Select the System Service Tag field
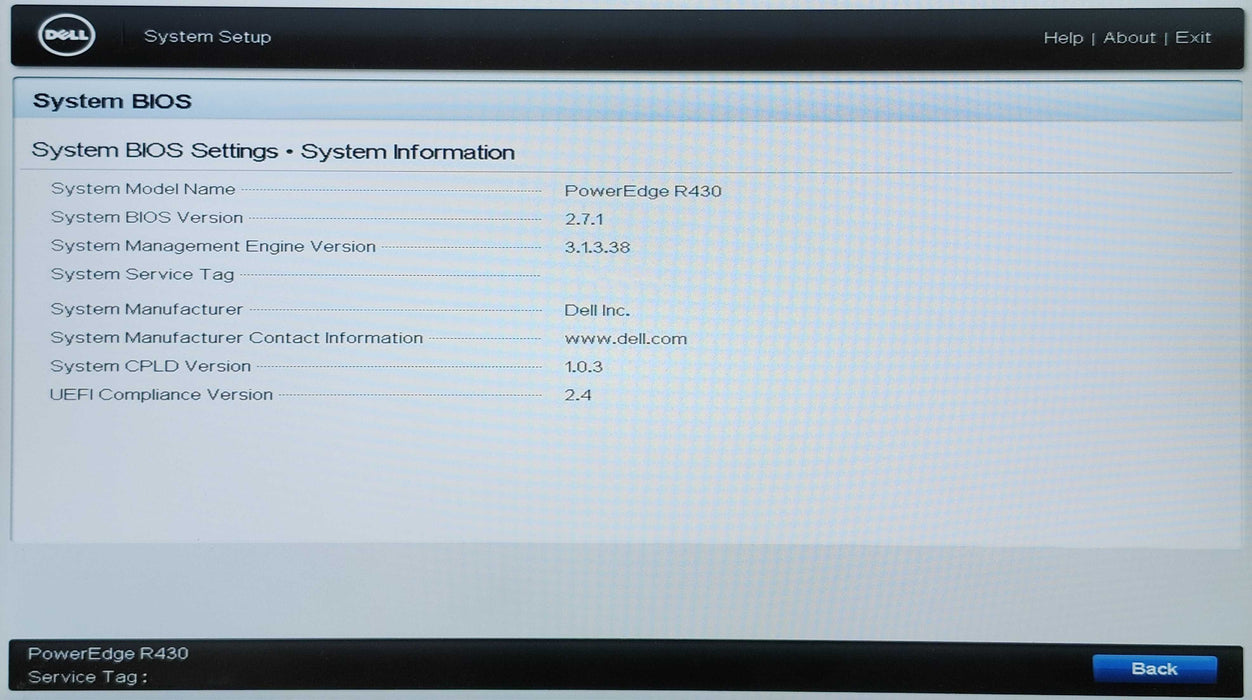This screenshot has height=700, width=1252. coord(141,274)
